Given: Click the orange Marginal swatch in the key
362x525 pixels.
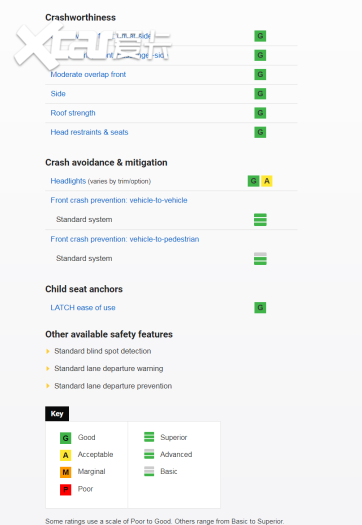Looking at the screenshot, I should click(66, 472).
